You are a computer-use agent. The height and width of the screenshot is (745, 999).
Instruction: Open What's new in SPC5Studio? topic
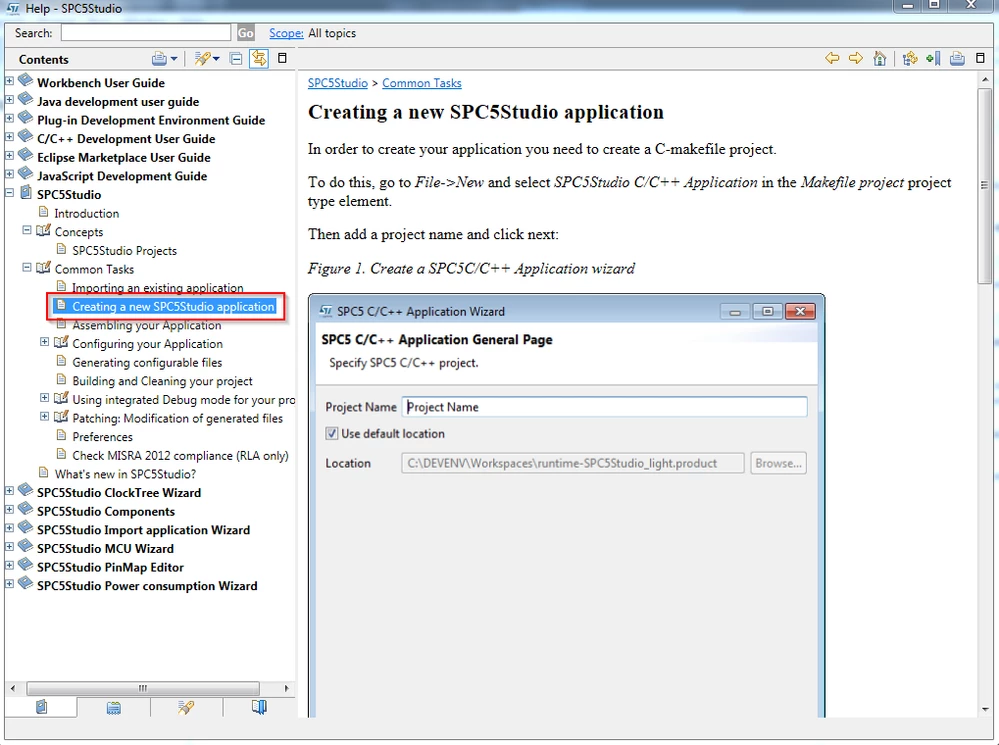click(x=126, y=474)
